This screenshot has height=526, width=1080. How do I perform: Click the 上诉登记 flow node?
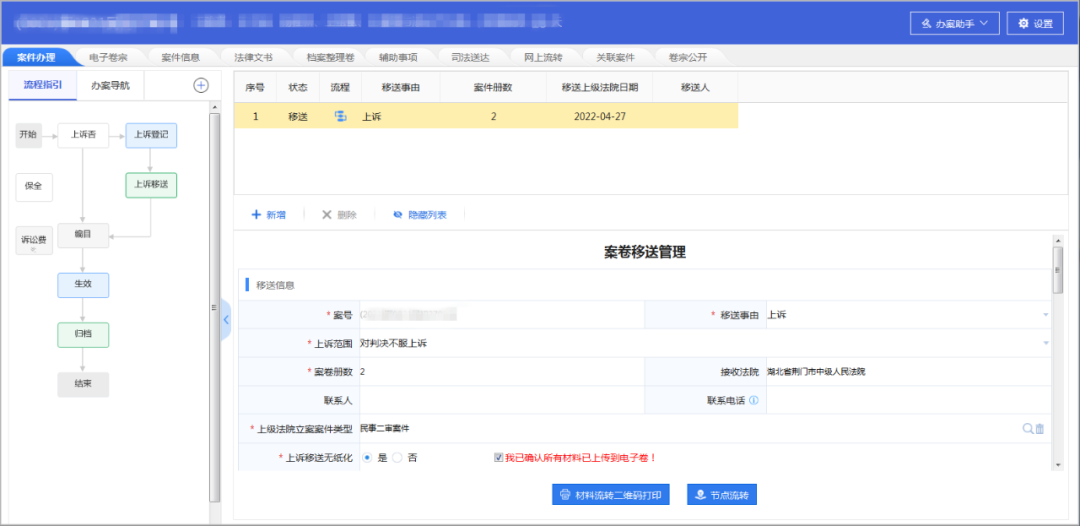pyautogui.click(x=151, y=136)
